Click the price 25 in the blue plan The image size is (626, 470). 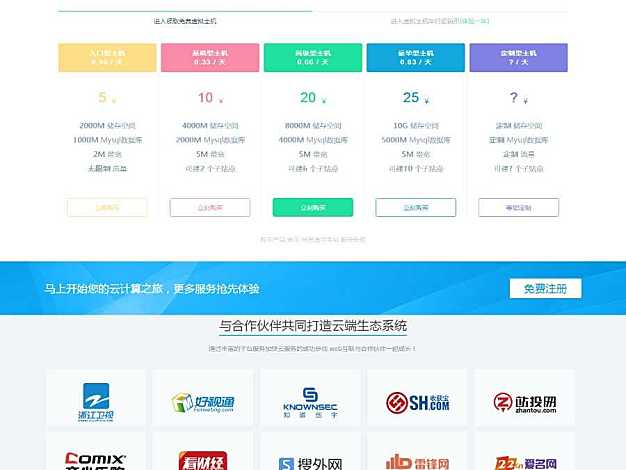[x=411, y=97]
